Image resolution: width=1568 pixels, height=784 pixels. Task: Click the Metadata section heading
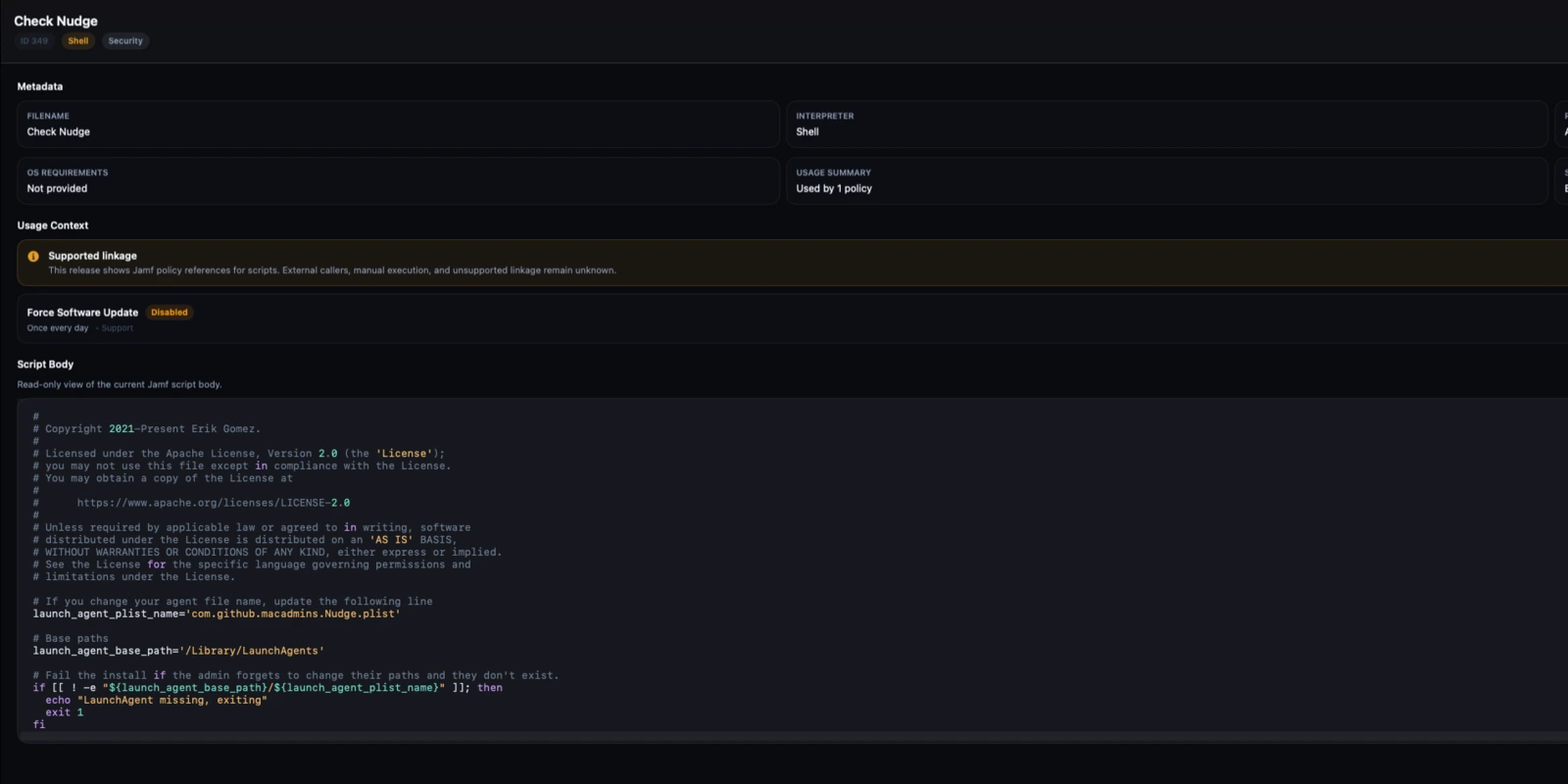(x=40, y=86)
